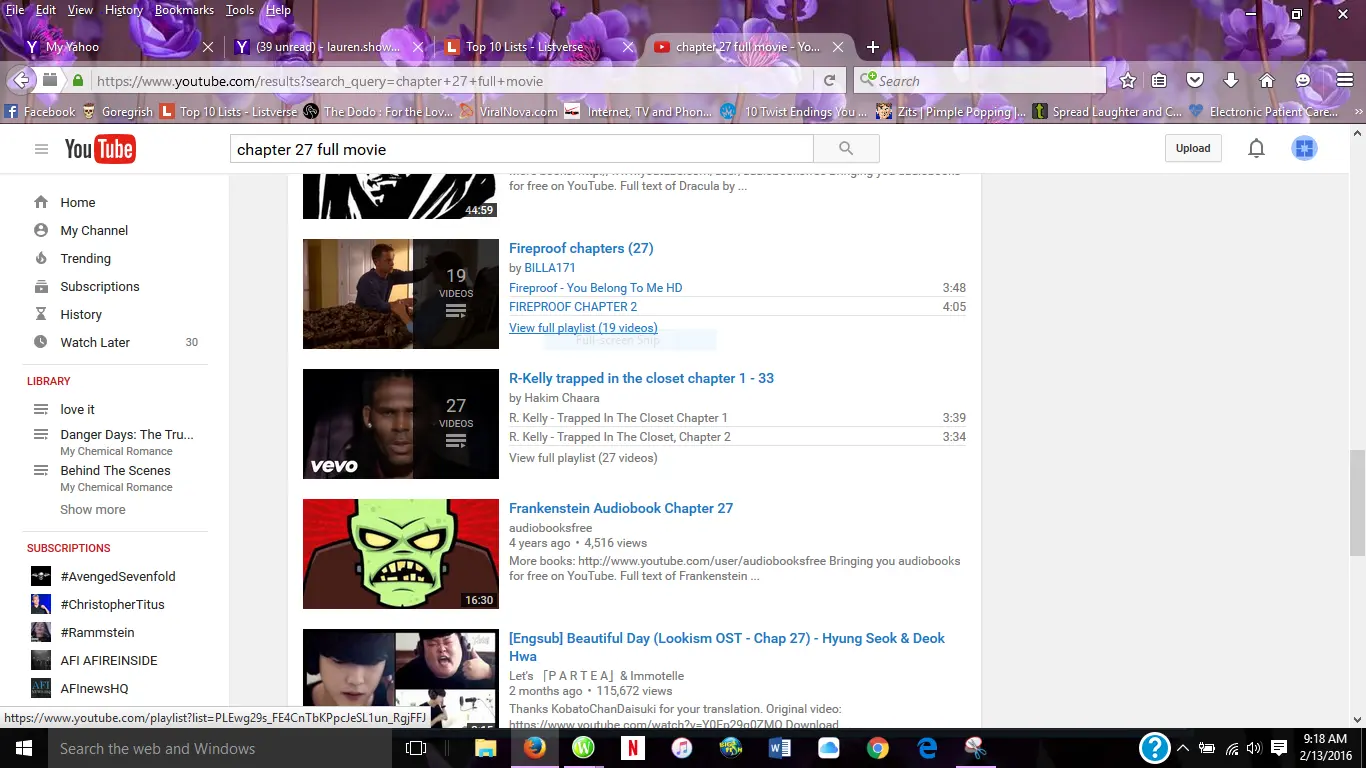This screenshot has width=1366, height=768.
Task: Open the History menu in the menu bar
Action: [x=124, y=10]
